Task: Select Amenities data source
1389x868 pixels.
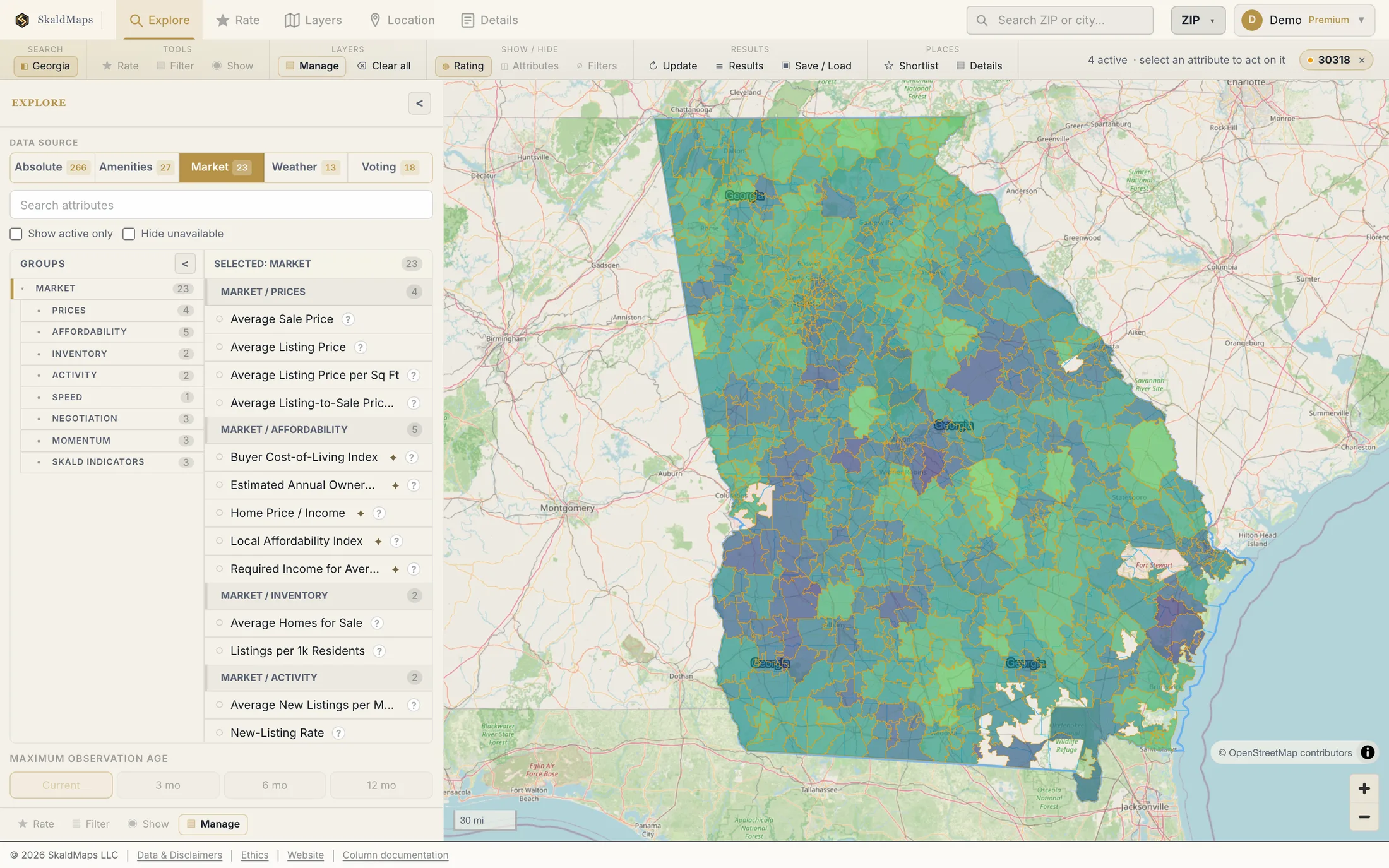Action: coord(136,167)
